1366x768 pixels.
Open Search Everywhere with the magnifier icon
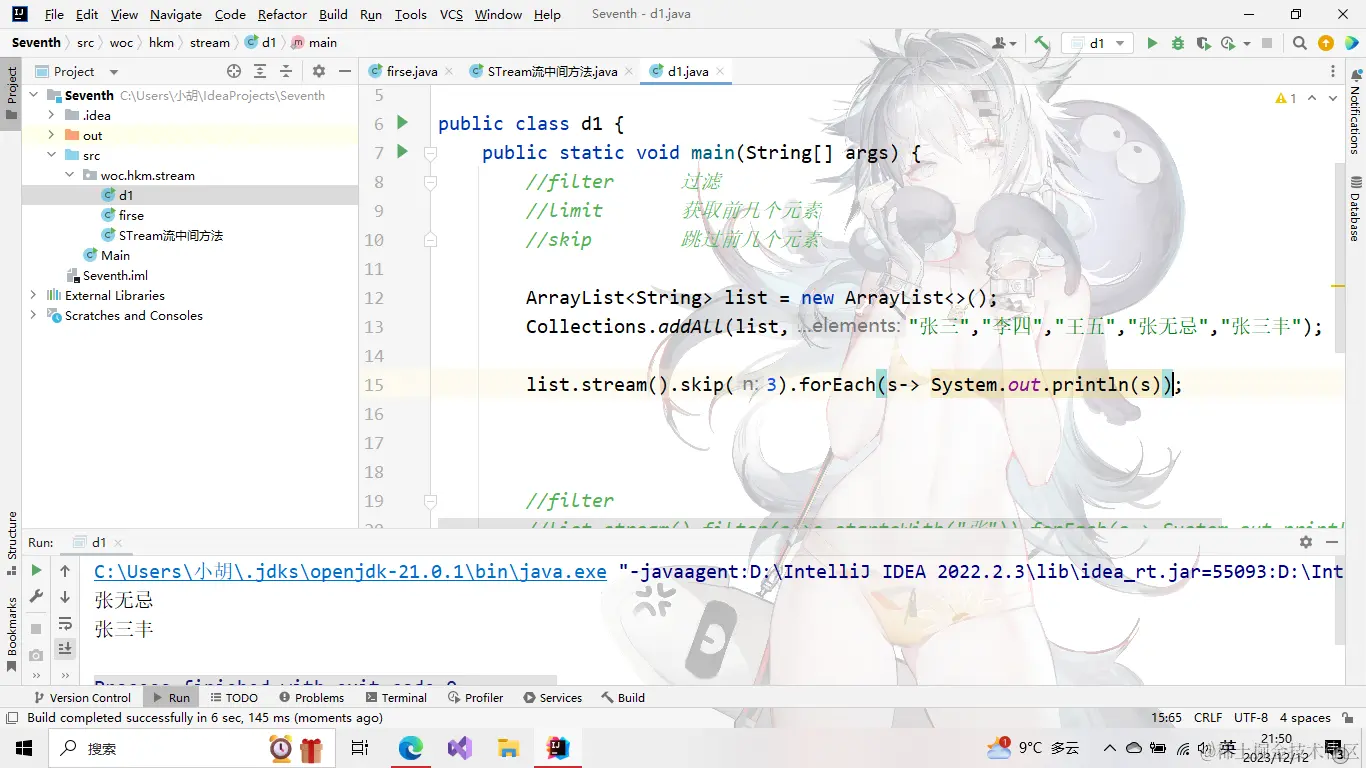click(1299, 42)
